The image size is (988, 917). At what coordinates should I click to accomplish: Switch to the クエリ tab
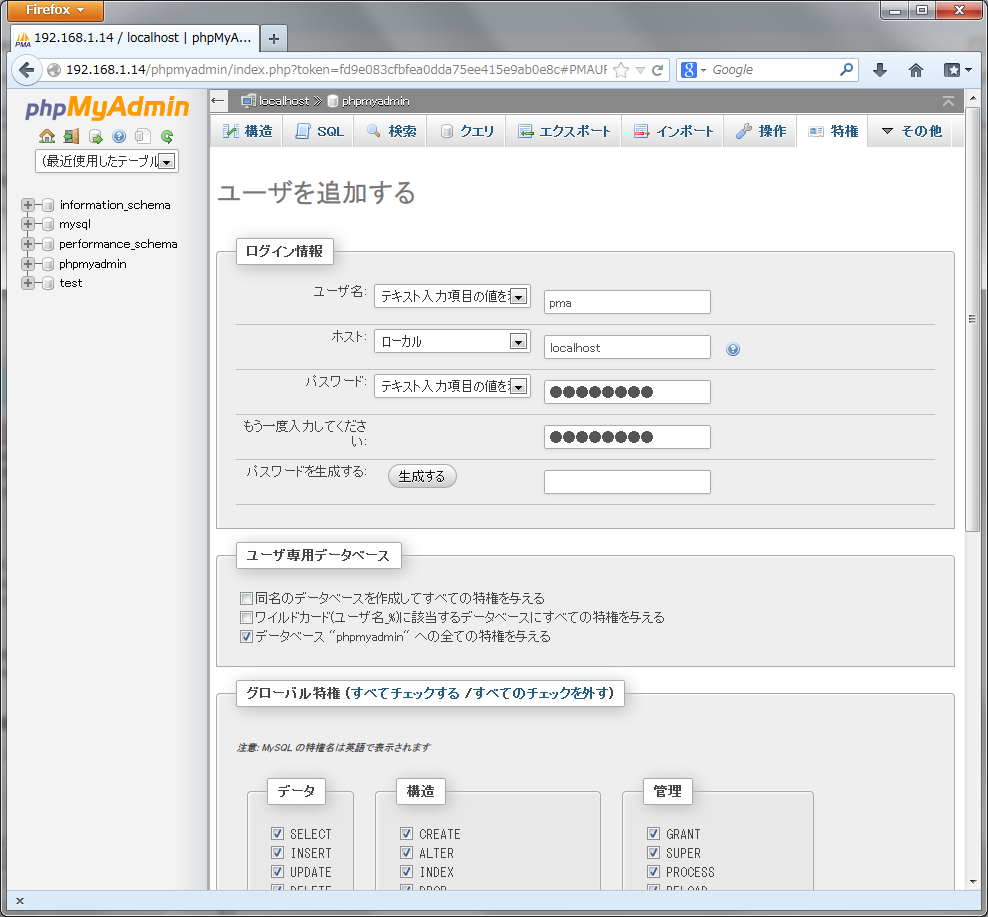pyautogui.click(x=467, y=131)
